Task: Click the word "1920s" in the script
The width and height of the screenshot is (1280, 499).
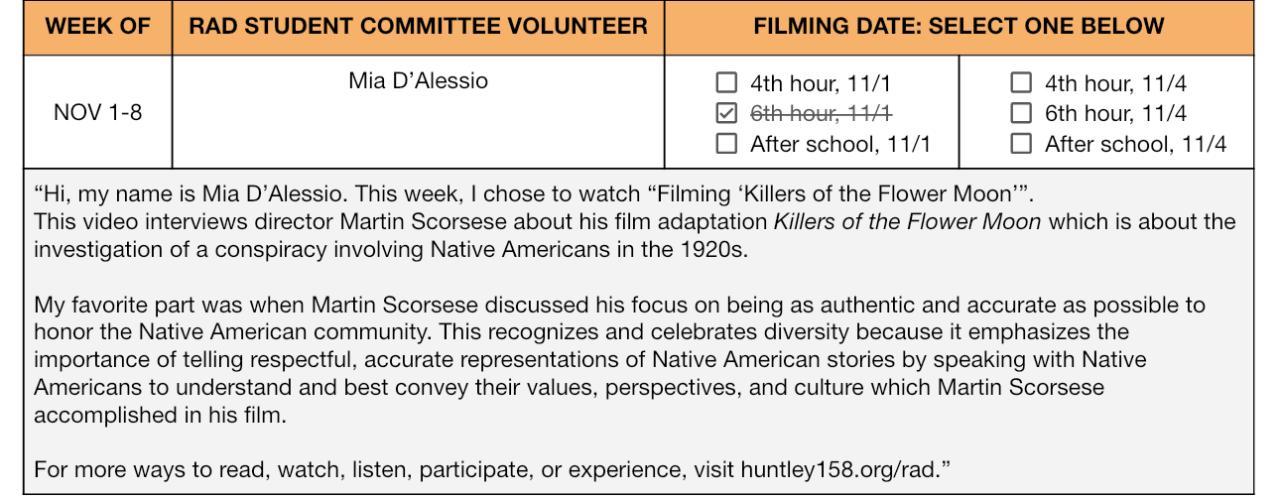Action: tap(712, 246)
